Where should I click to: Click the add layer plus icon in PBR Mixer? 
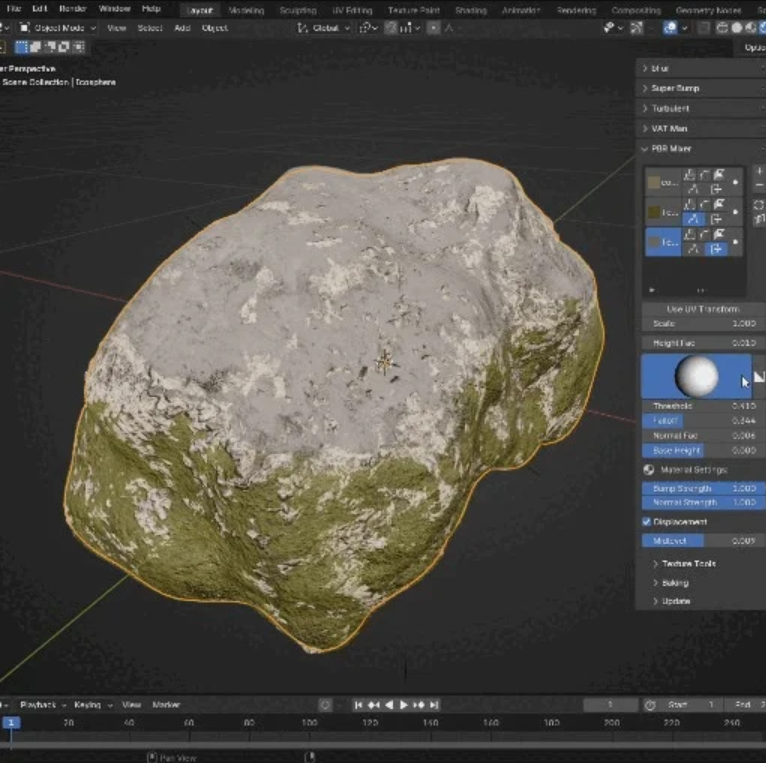pos(759,172)
